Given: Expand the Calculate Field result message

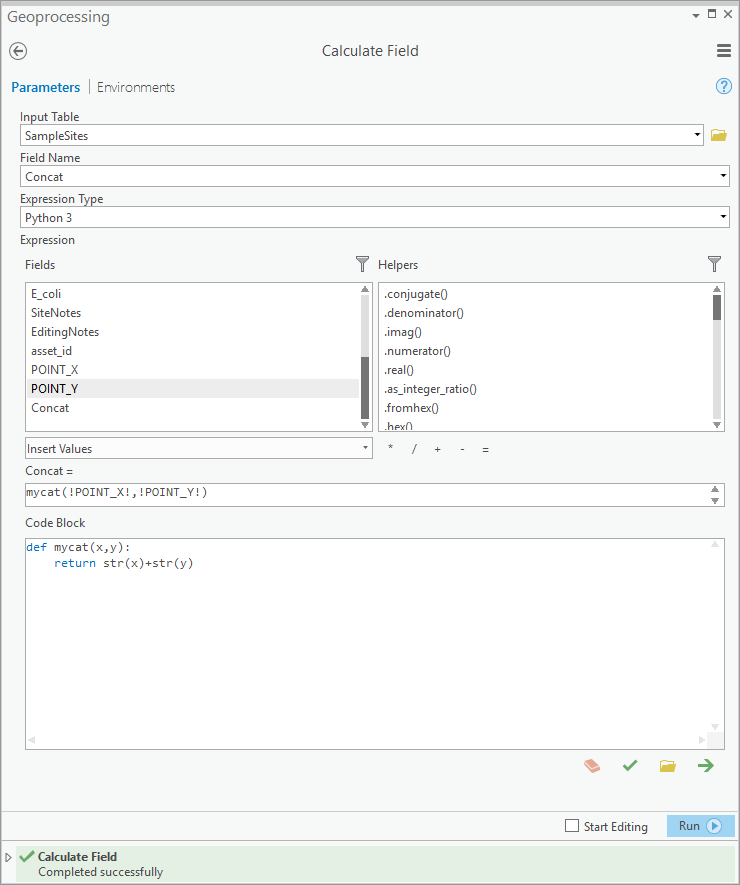Looking at the screenshot, I should click(9, 857).
